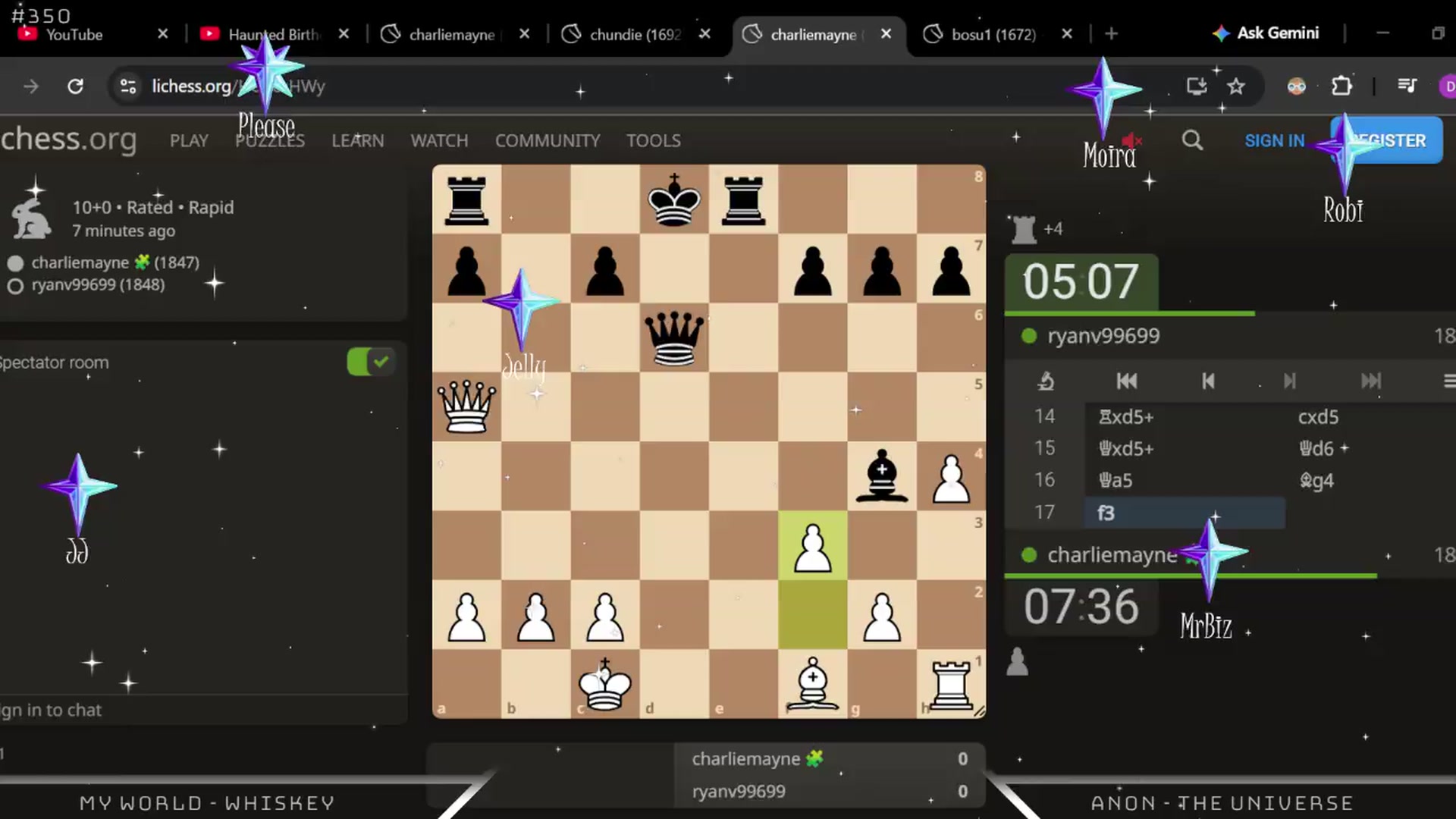The height and width of the screenshot is (819, 1456).
Task: Close the bosu1 (1672) tab
Action: (x=1067, y=34)
